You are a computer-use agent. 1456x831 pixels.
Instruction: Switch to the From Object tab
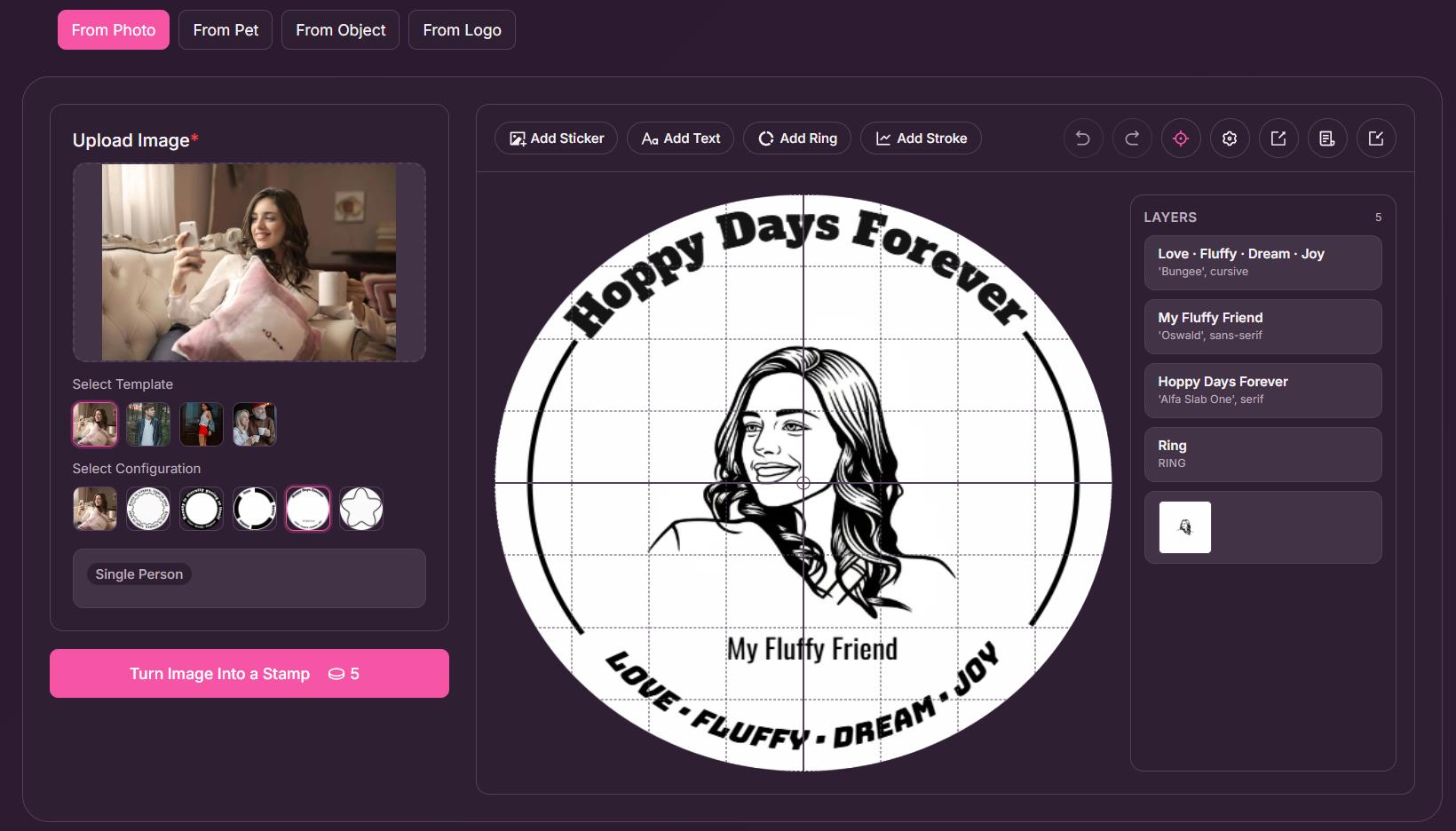tap(340, 30)
